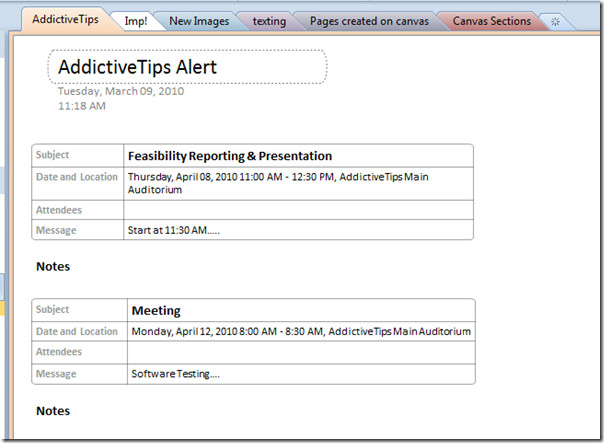This screenshot has height=443, width=604.
Task: Select the Meeting subject cell
Action: tap(301, 310)
